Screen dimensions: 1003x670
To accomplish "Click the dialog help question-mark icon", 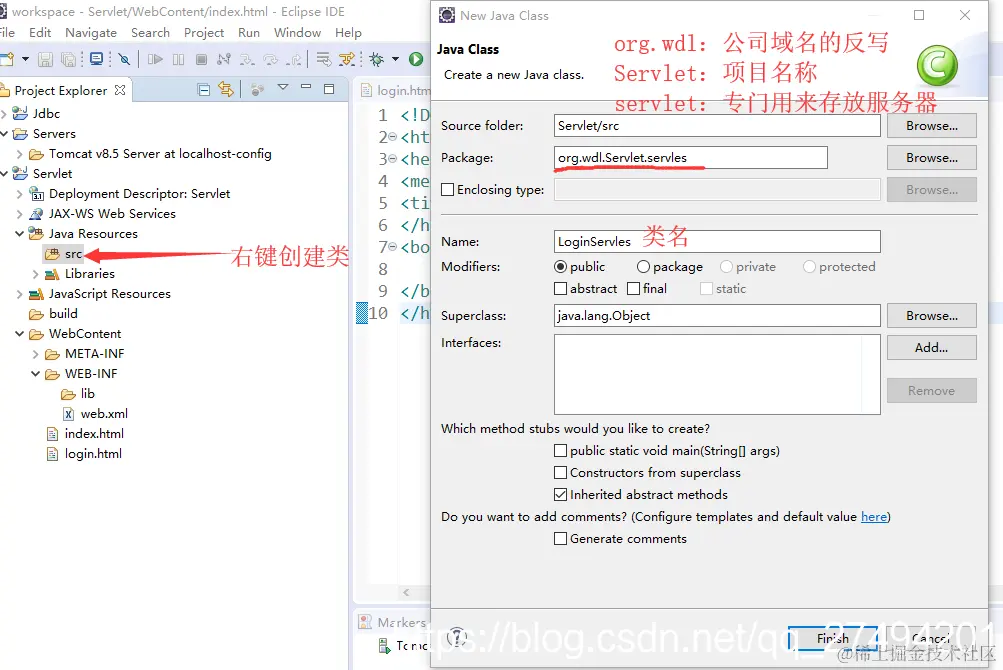I will 457,637.
